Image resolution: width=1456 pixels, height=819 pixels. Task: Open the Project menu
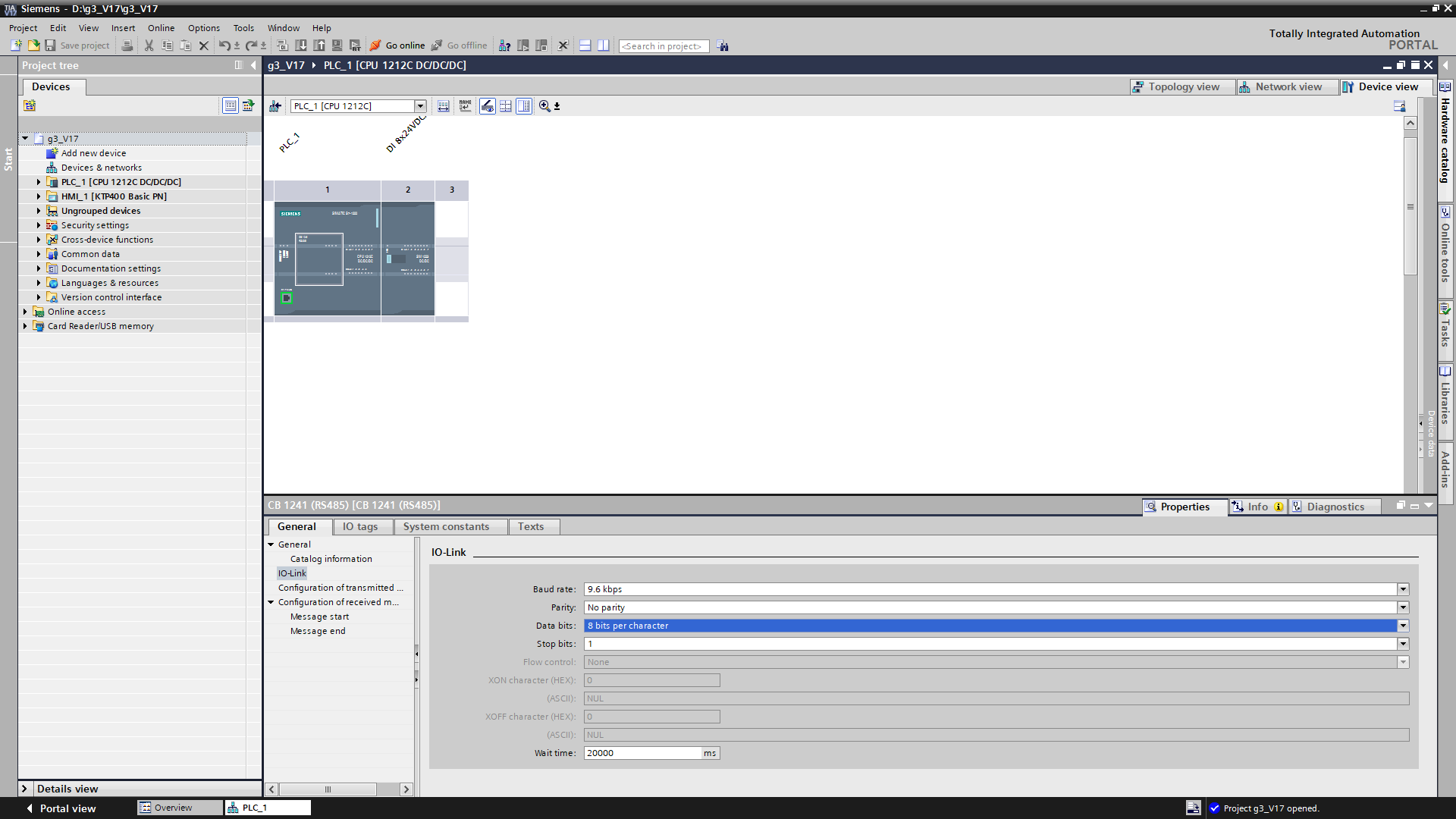pyautogui.click(x=23, y=28)
